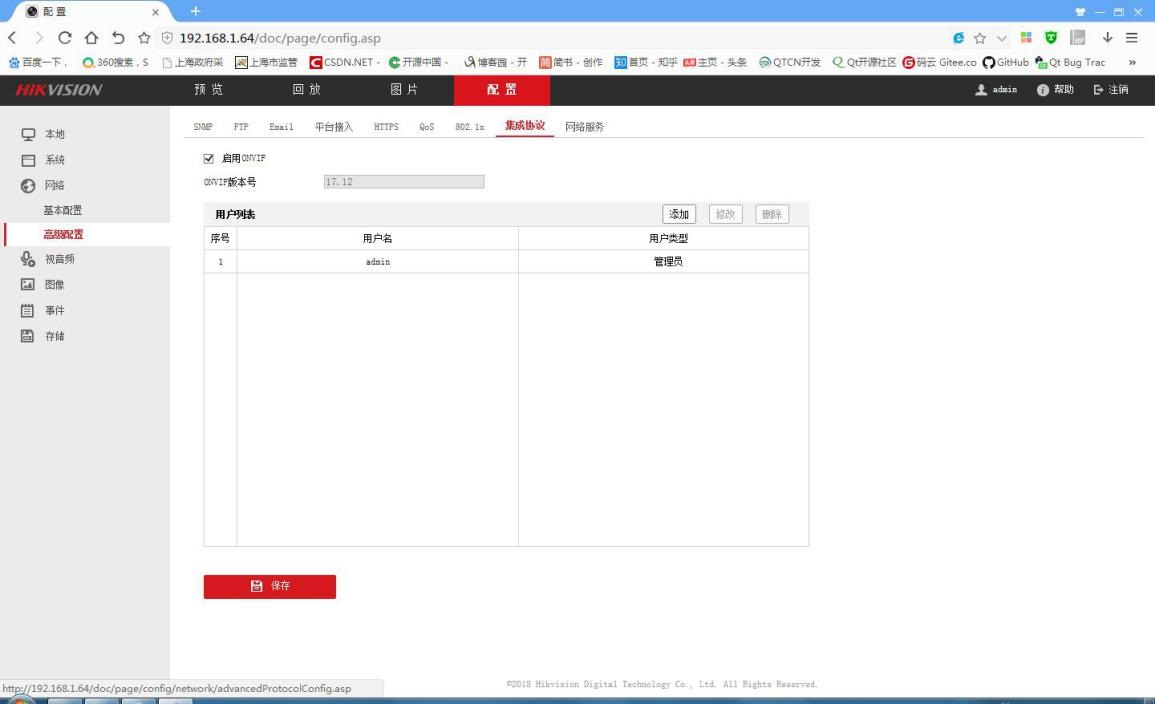
Task: Open the 网络服务 tab
Action: coord(584,127)
